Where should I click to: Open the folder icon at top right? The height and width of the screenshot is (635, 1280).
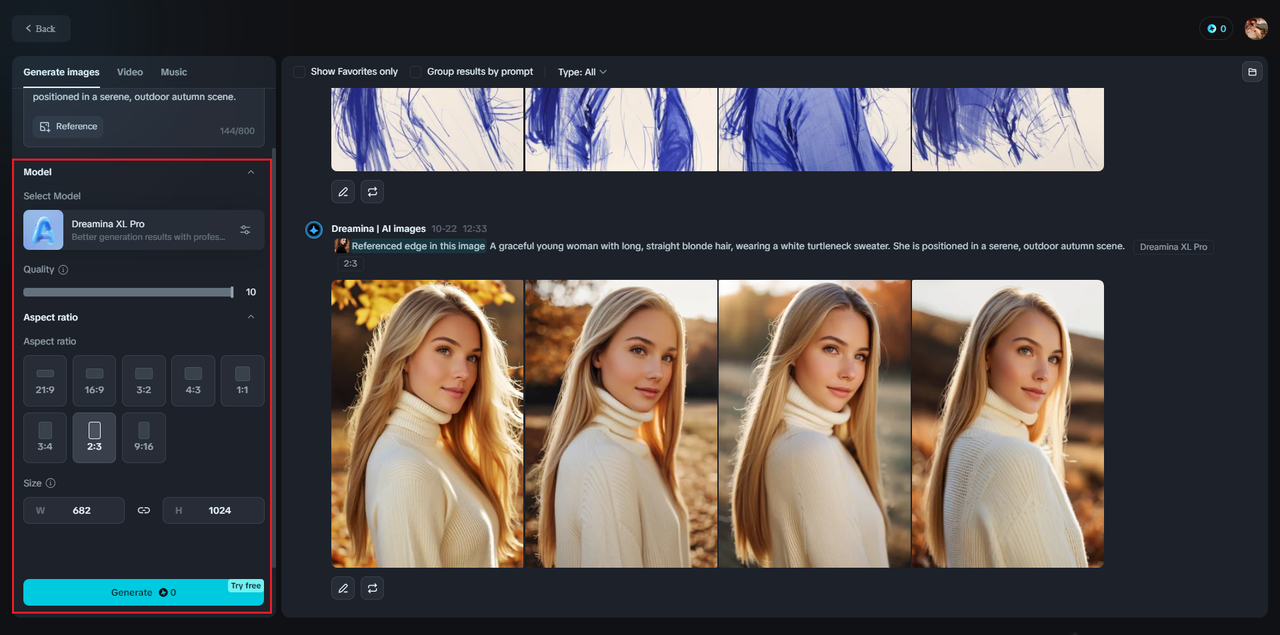click(x=1251, y=72)
